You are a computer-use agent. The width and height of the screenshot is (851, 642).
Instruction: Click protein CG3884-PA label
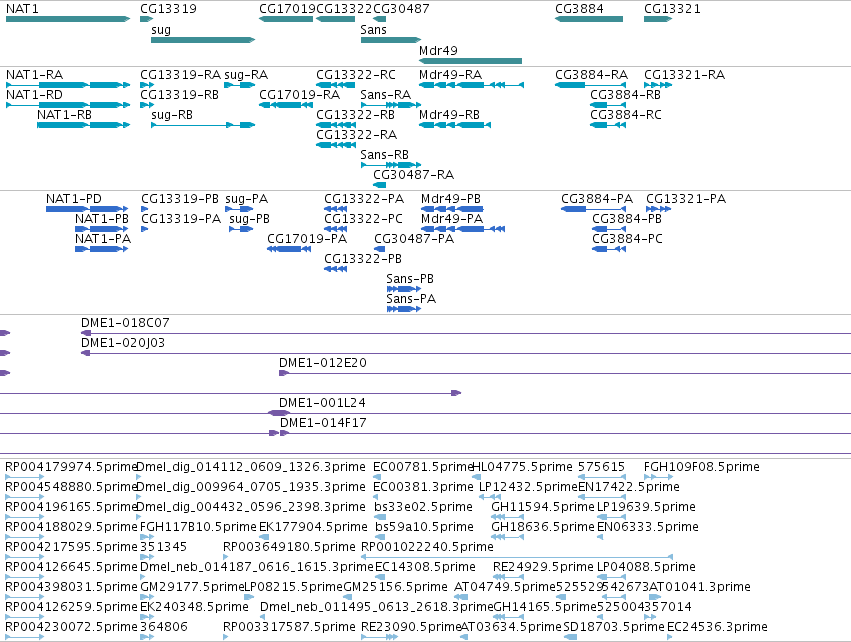596,199
